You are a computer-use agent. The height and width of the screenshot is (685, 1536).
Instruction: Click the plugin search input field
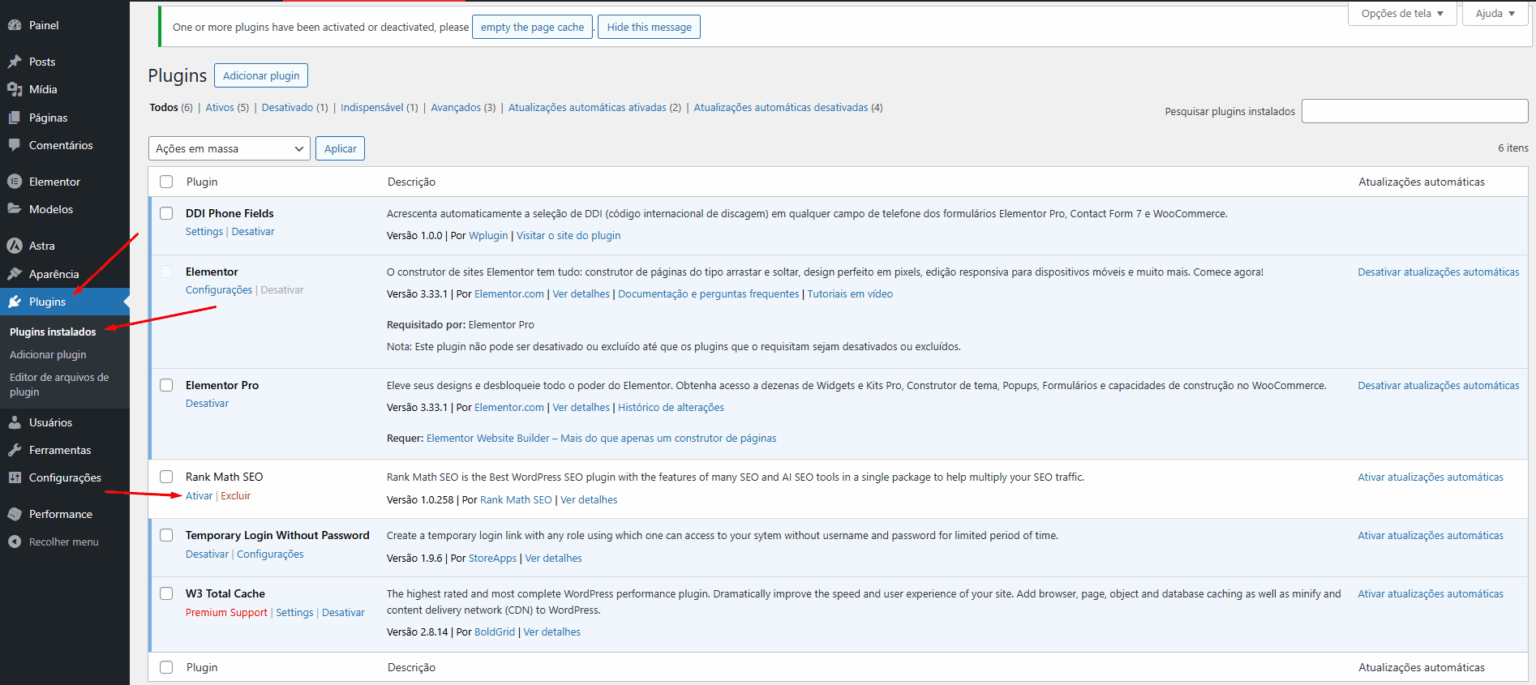coord(1414,110)
